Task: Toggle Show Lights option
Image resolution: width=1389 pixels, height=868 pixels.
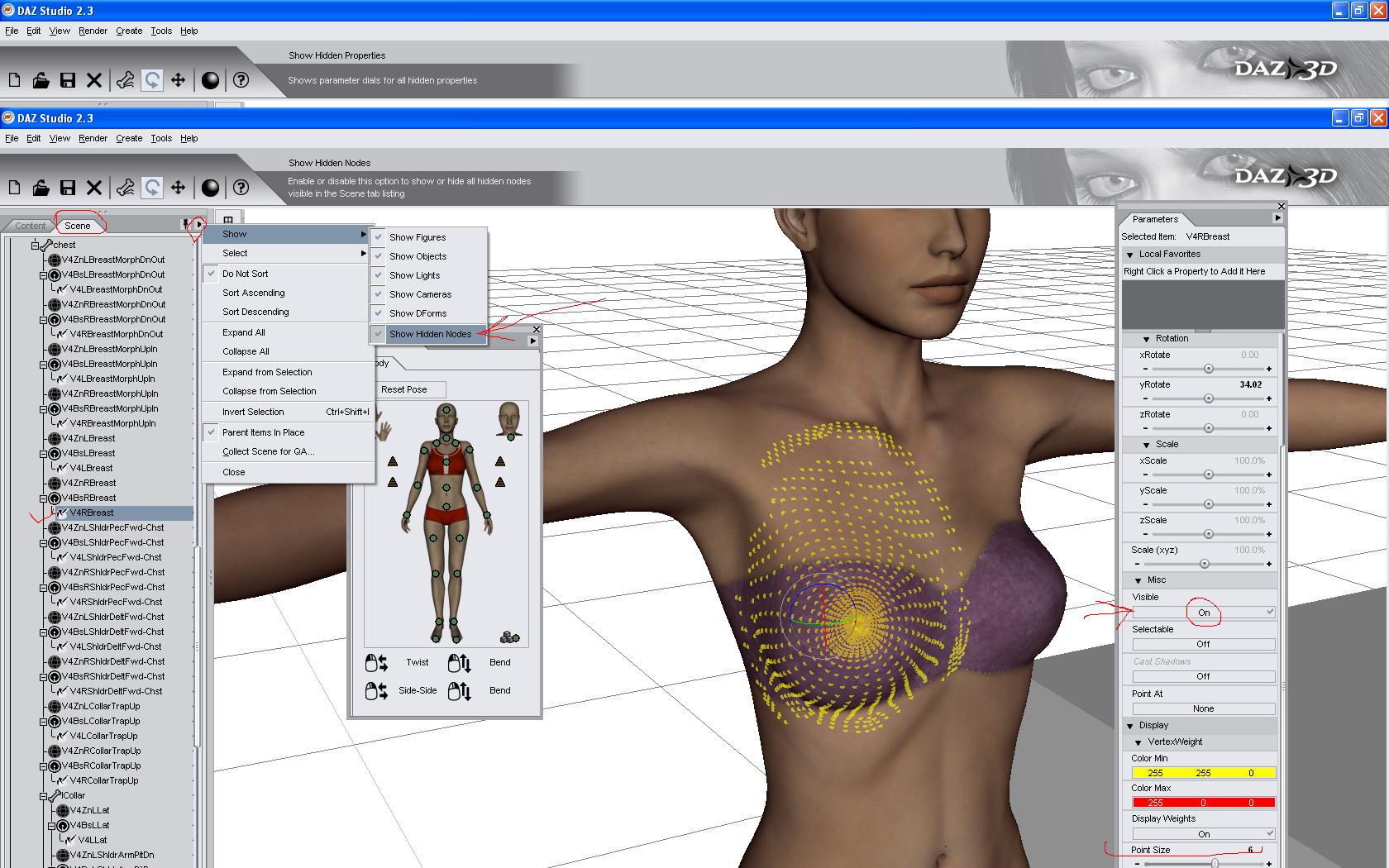Action: pos(429,275)
